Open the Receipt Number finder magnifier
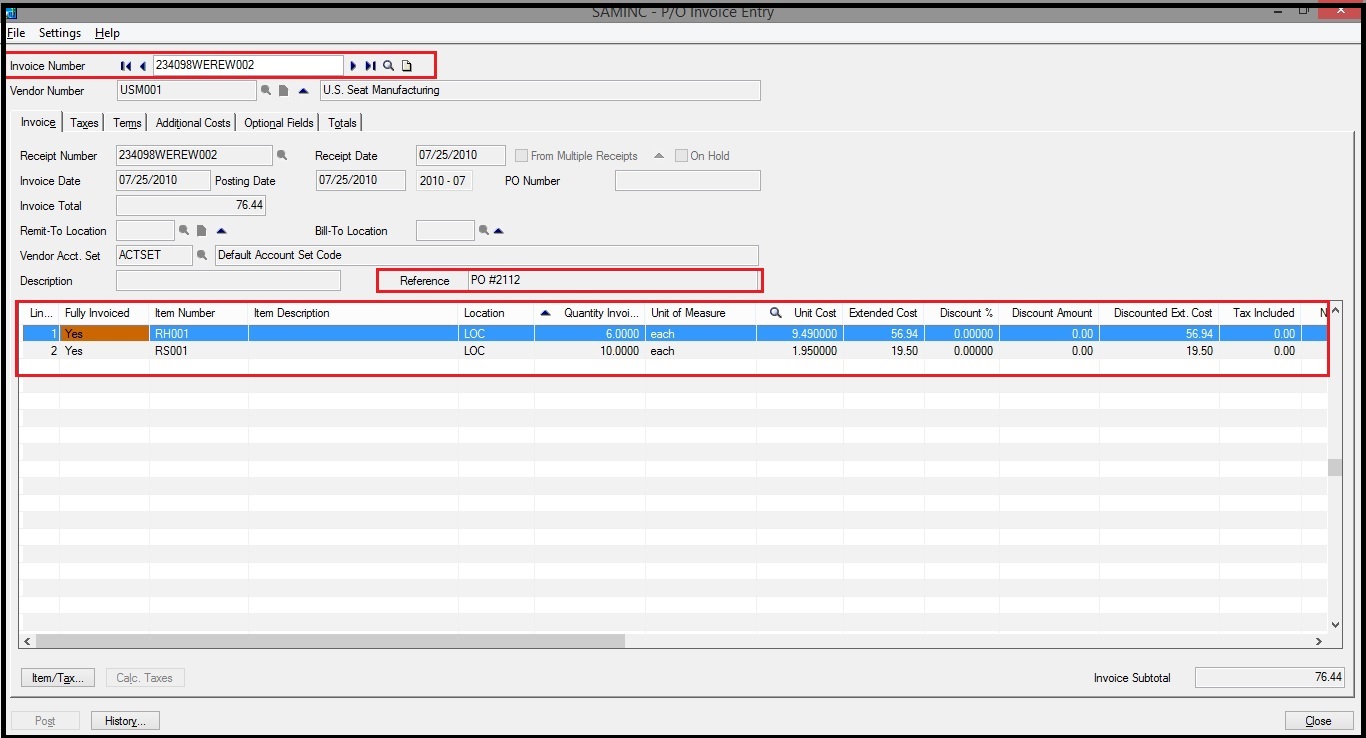The height and width of the screenshot is (738, 1366). pos(282,156)
